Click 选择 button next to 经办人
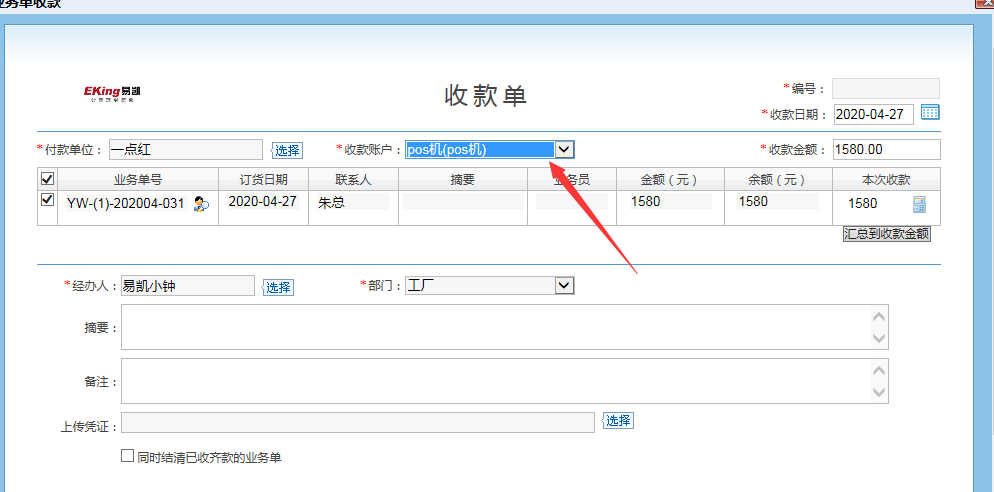The image size is (994, 492). tap(278, 287)
